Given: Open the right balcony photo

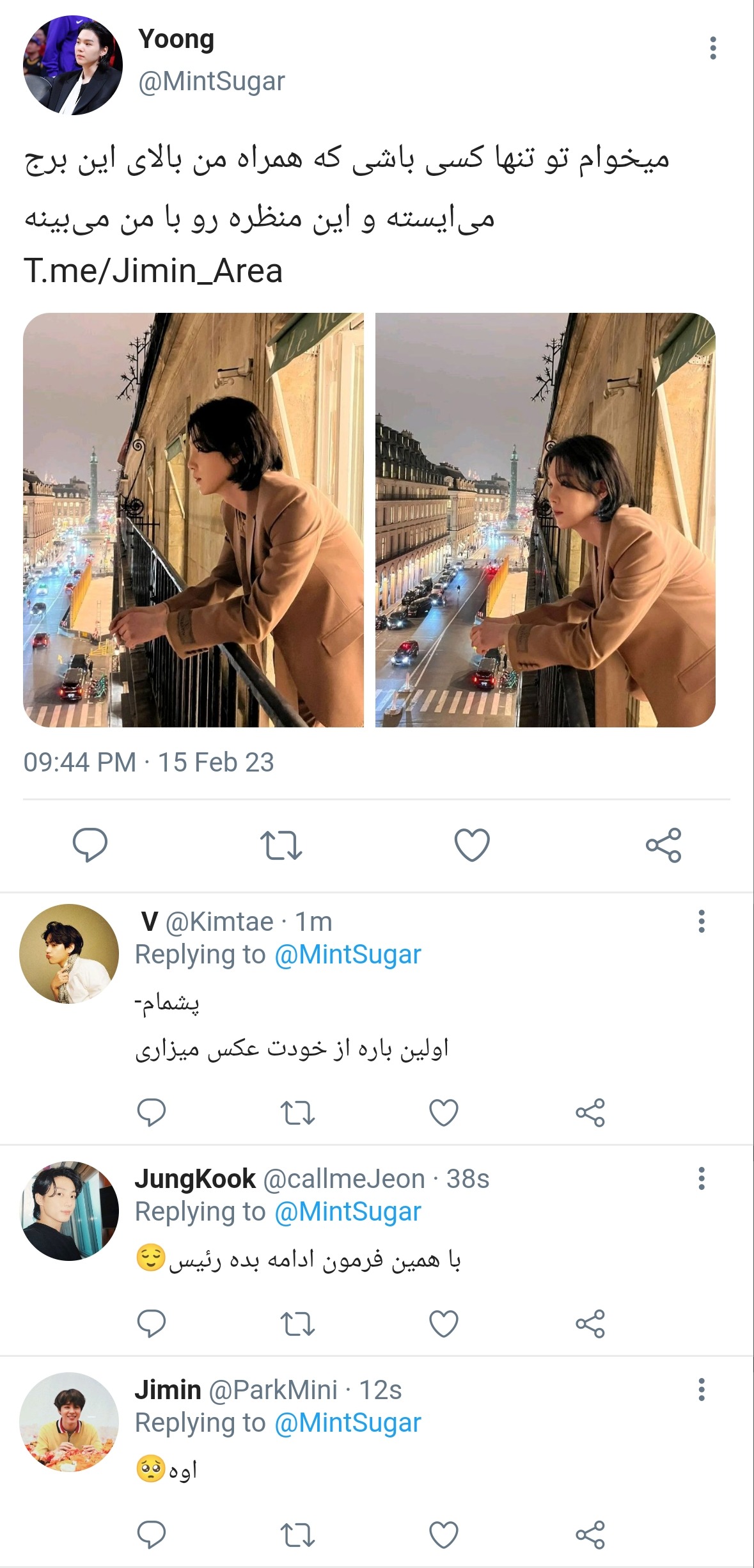Looking at the screenshot, I should [x=545, y=519].
